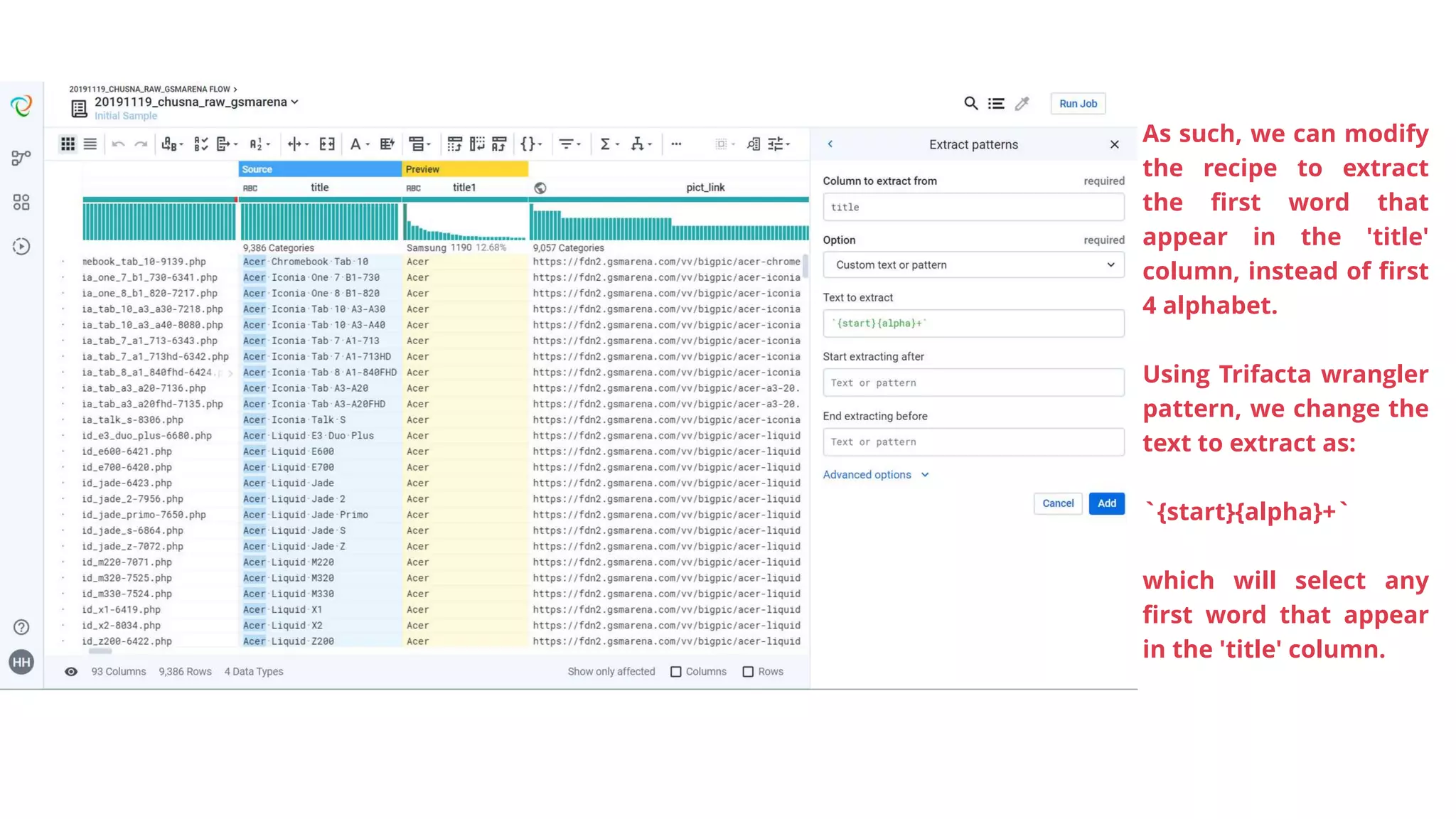Toggle the Columns show-only-affected checkbox
This screenshot has width=1456, height=819.
tap(676, 672)
